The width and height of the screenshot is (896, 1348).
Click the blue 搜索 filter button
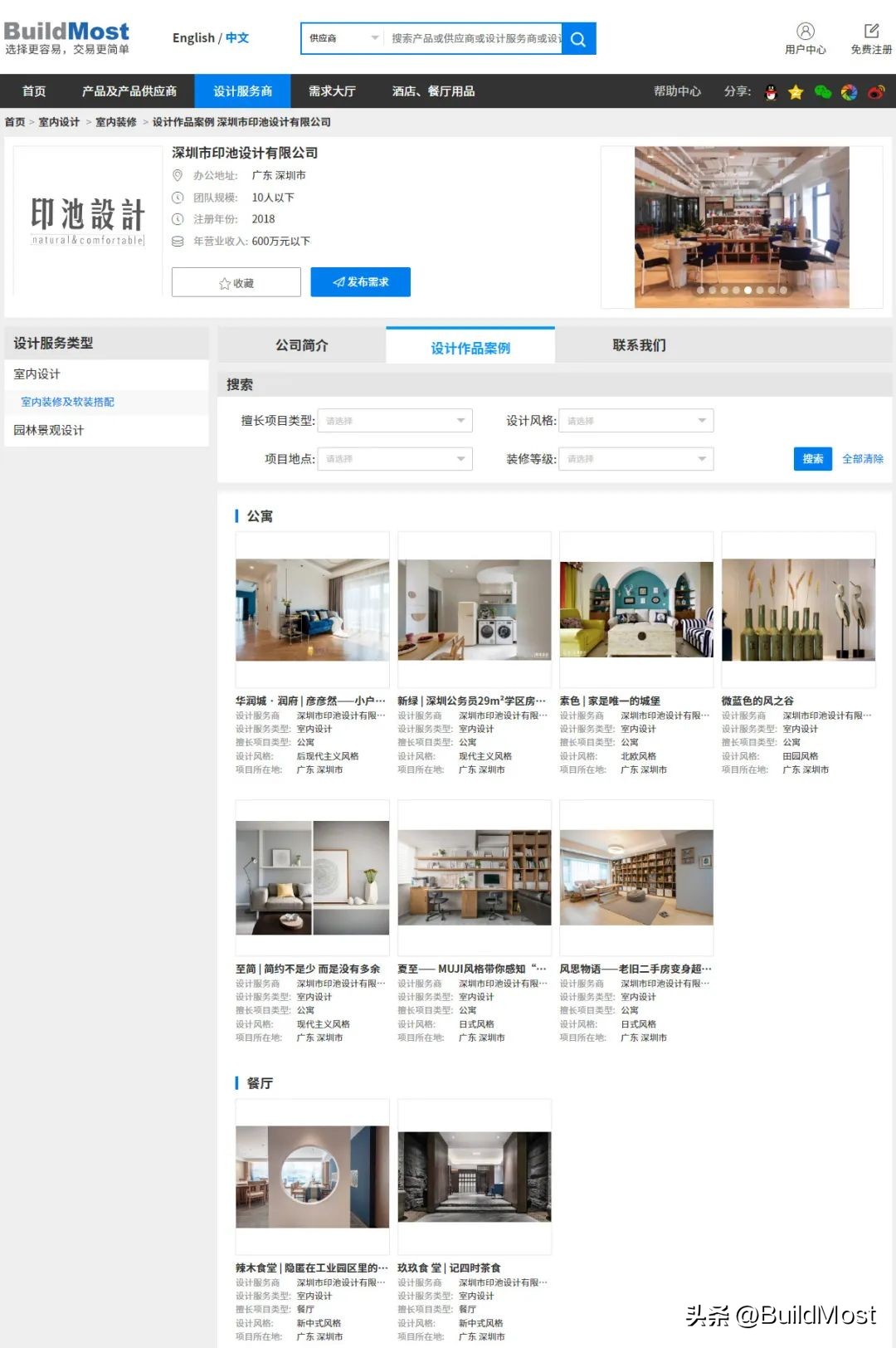point(813,459)
